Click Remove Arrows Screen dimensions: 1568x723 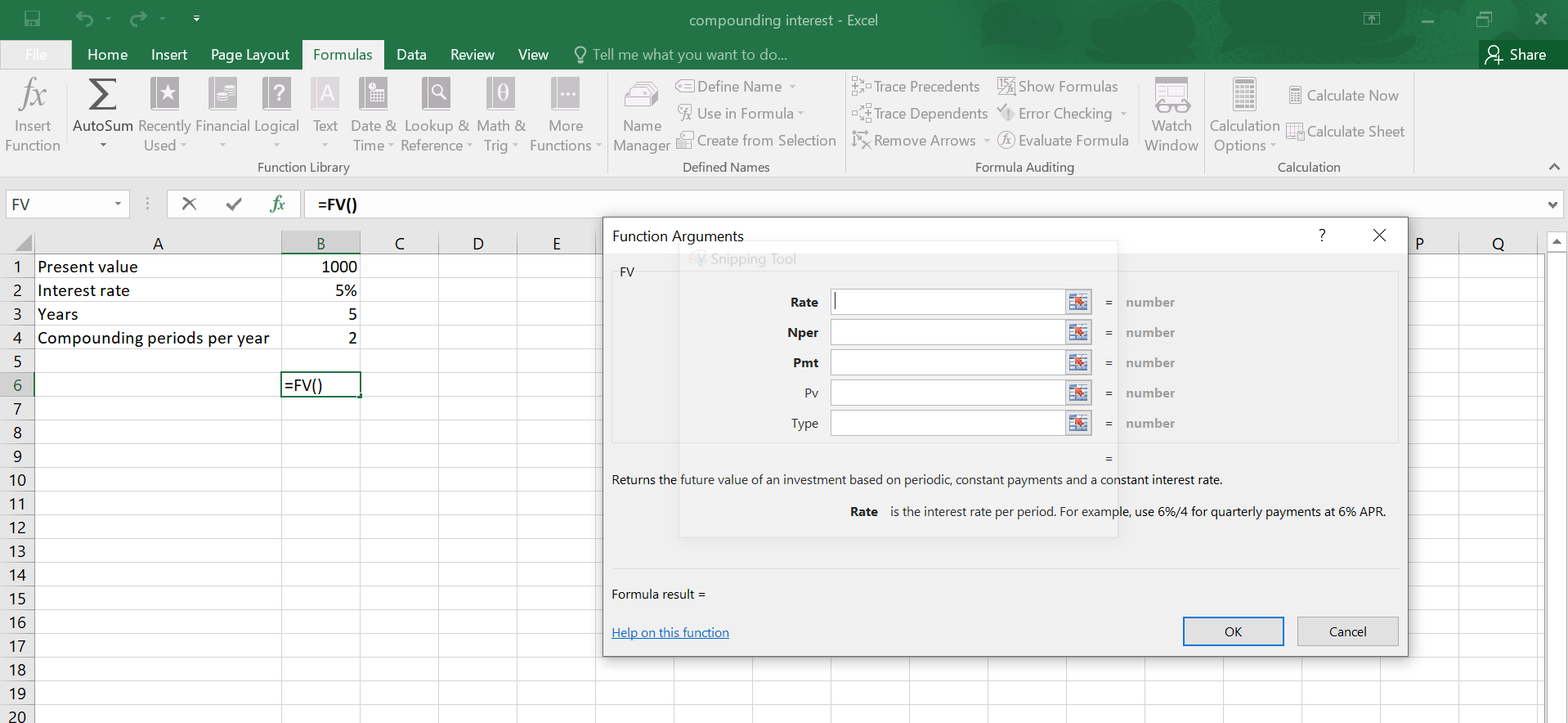914,141
